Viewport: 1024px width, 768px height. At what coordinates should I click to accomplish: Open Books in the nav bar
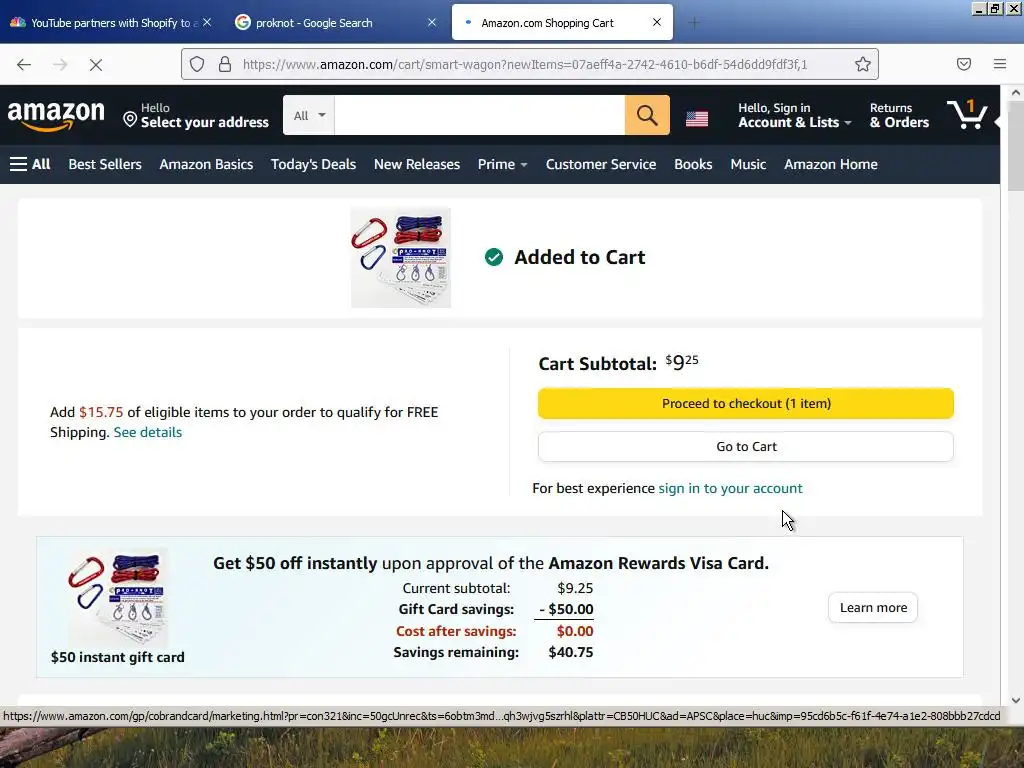click(693, 164)
